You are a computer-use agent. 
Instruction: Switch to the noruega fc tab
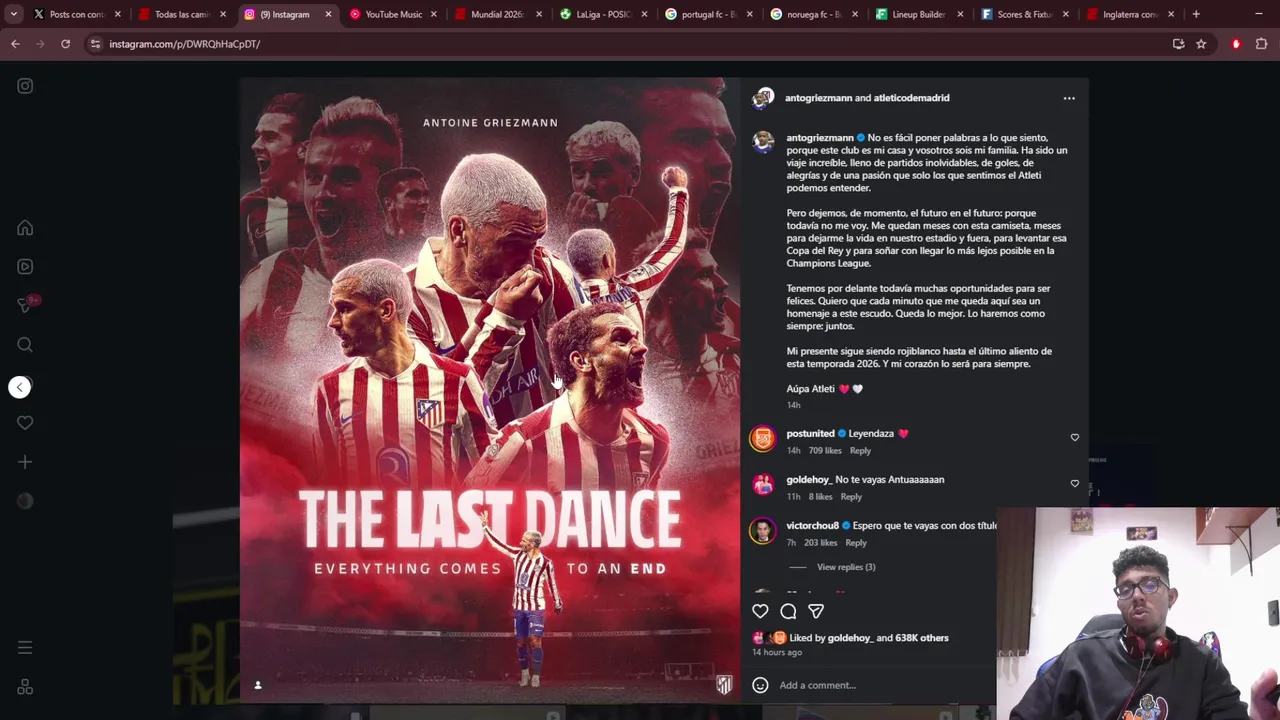click(814, 14)
